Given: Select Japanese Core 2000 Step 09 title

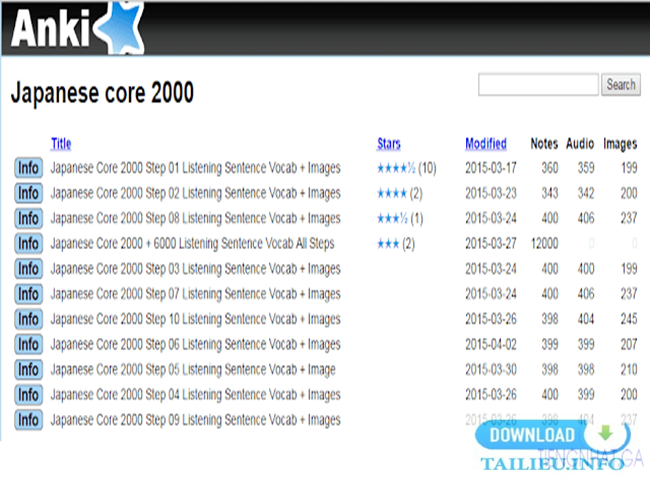Looking at the screenshot, I should (195, 420).
